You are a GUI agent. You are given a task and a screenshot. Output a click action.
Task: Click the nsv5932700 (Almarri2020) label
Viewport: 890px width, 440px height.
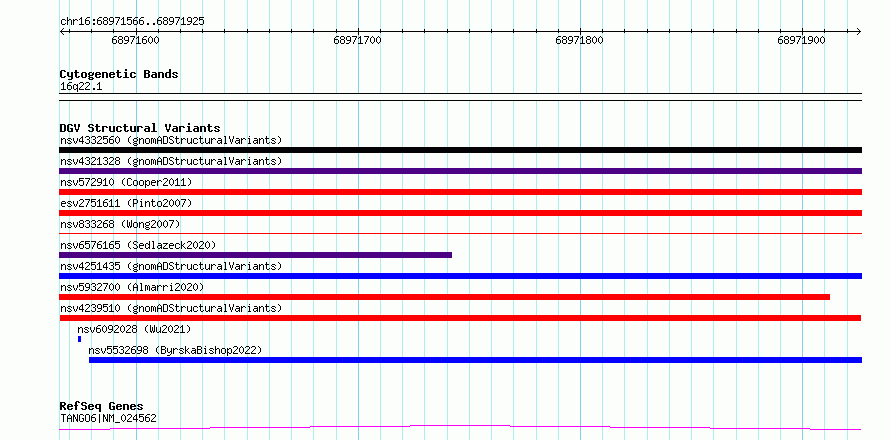coord(132,287)
